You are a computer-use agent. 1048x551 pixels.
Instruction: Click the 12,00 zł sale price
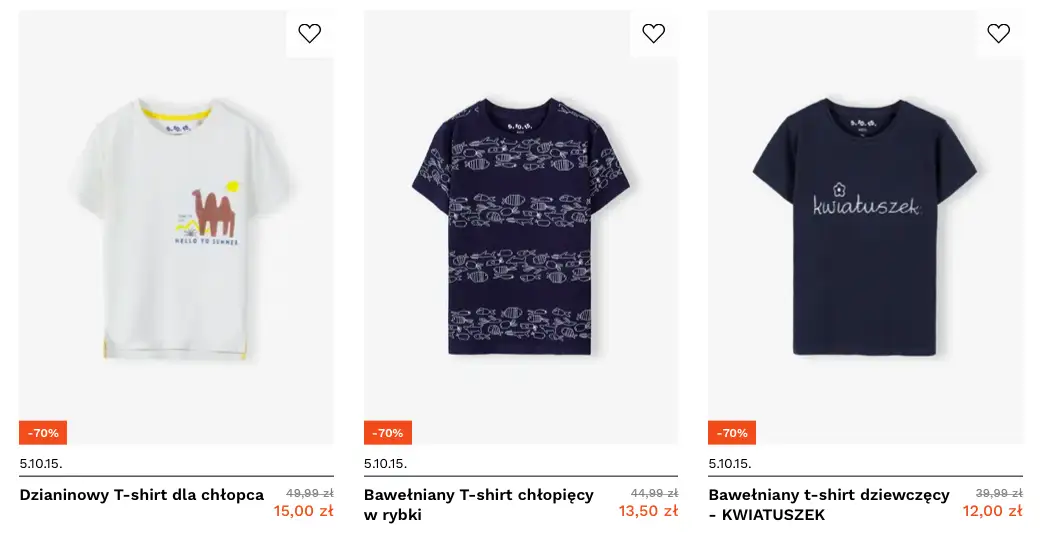click(992, 511)
